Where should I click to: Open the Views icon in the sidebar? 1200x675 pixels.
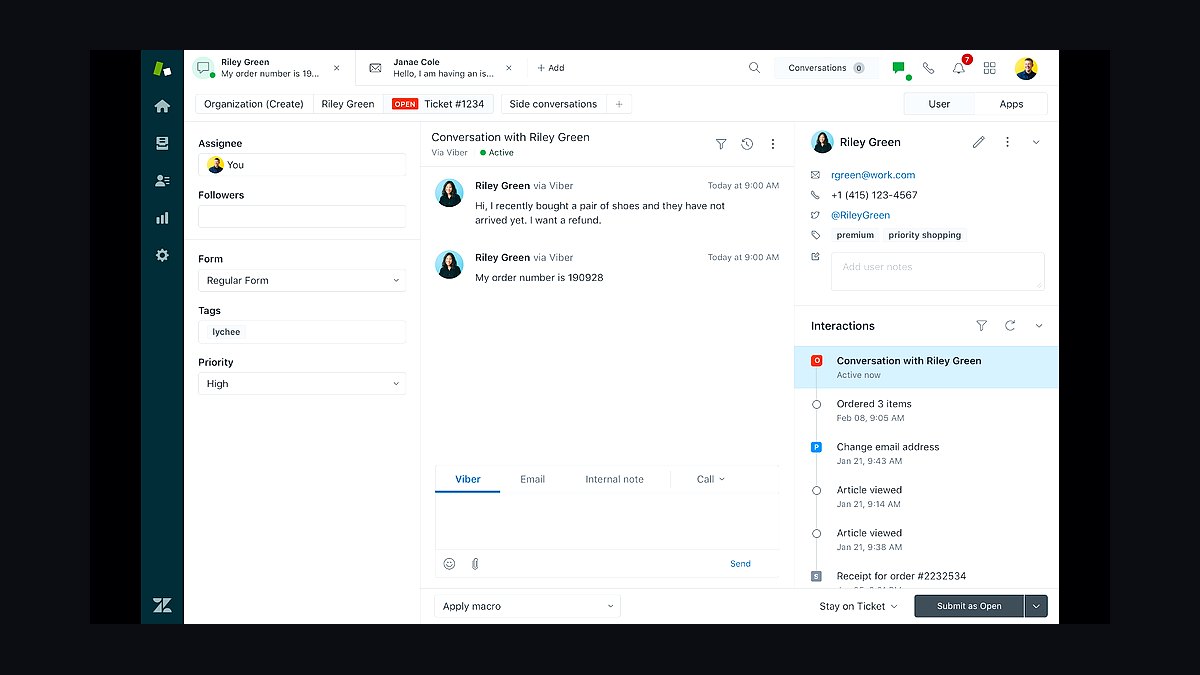(x=162, y=143)
